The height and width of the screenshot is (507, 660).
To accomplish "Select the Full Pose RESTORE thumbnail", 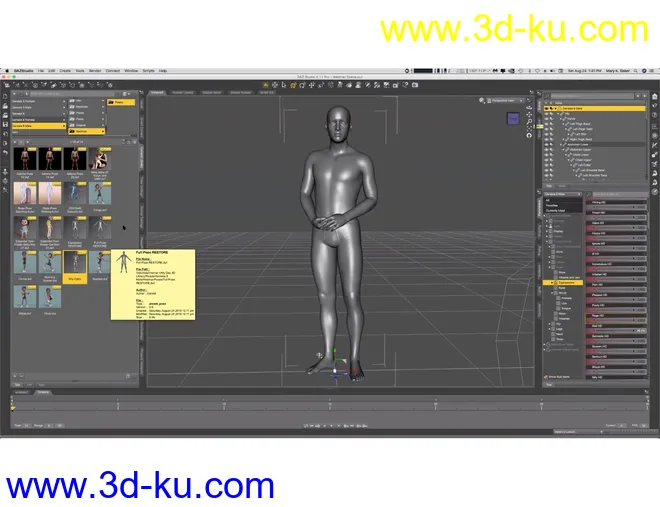I will point(75,263).
